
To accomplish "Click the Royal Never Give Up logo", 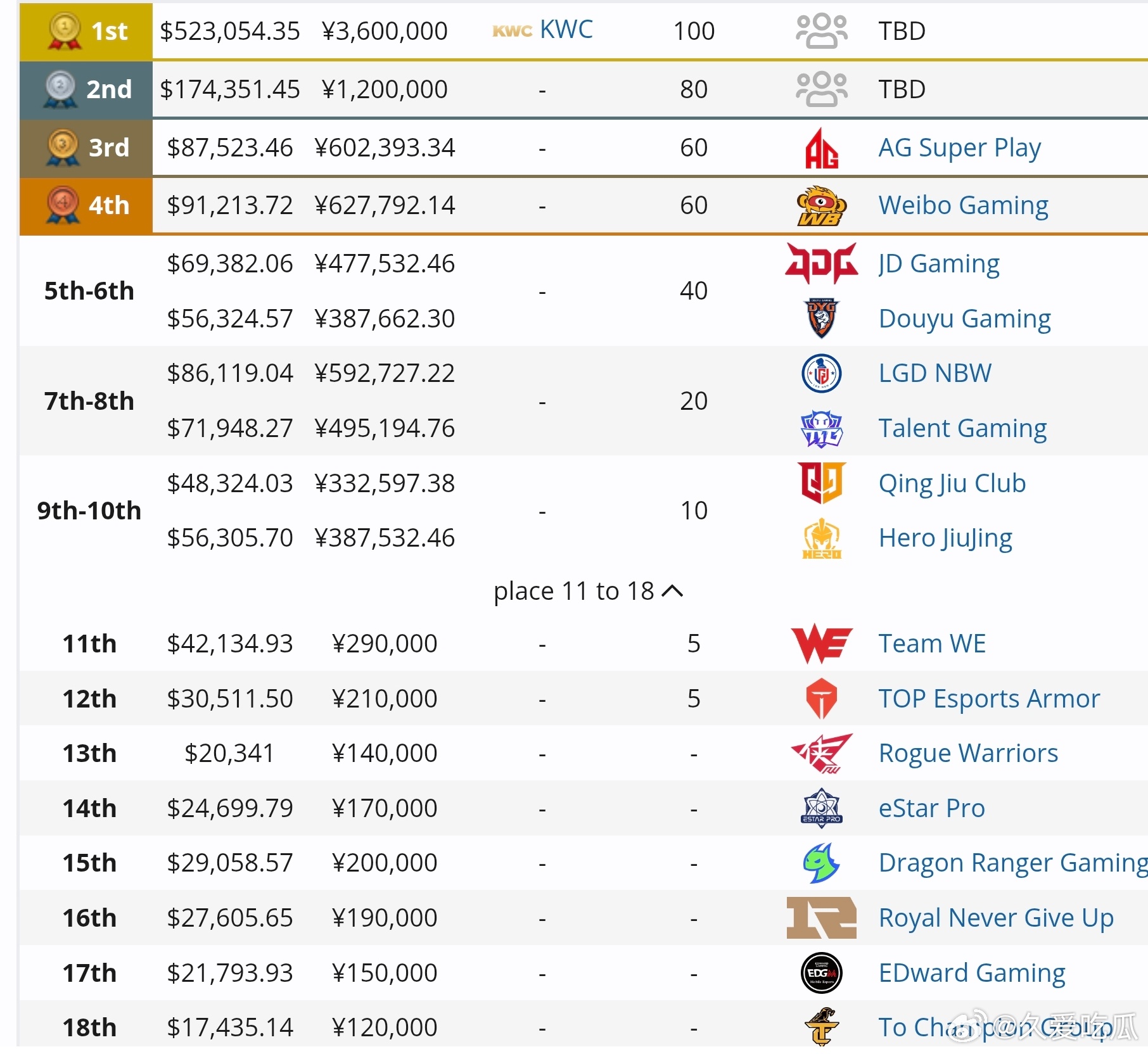I will (822, 918).
